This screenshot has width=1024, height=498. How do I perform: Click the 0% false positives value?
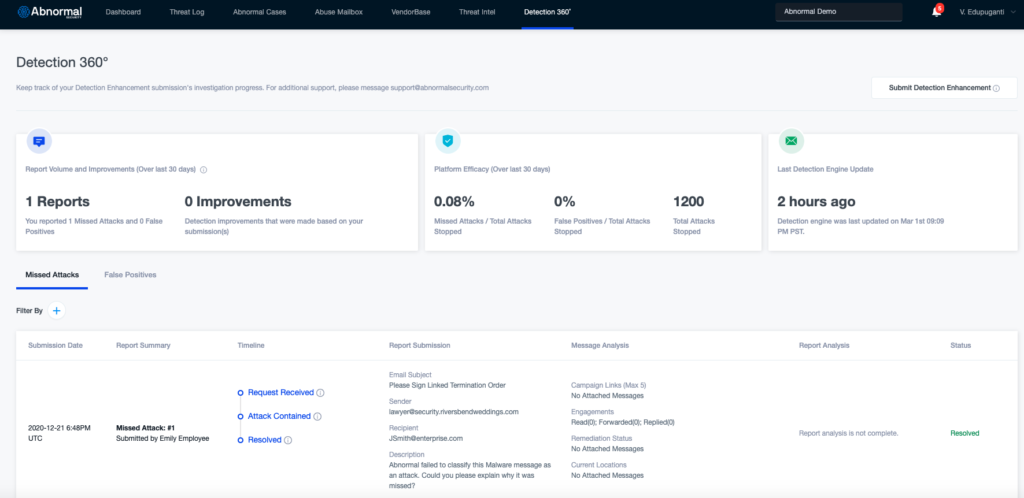tap(564, 202)
